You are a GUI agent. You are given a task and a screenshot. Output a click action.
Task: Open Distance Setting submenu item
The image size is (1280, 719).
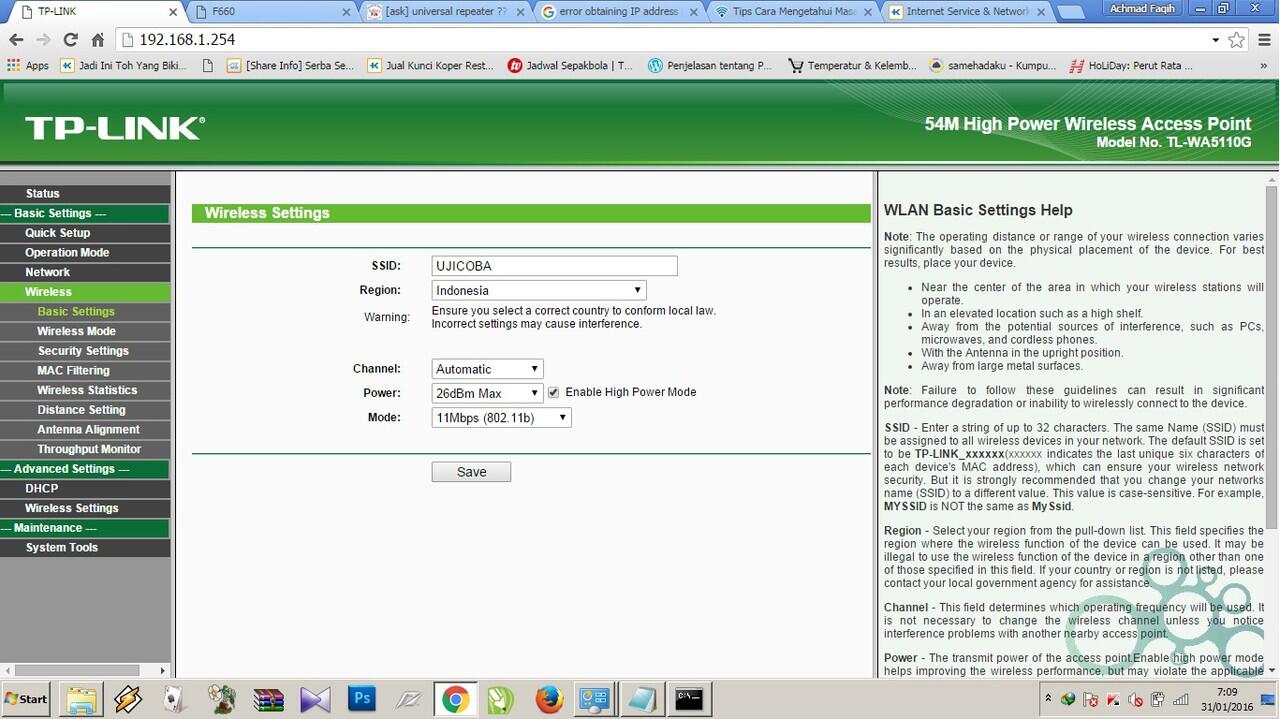pyautogui.click(x=85, y=410)
